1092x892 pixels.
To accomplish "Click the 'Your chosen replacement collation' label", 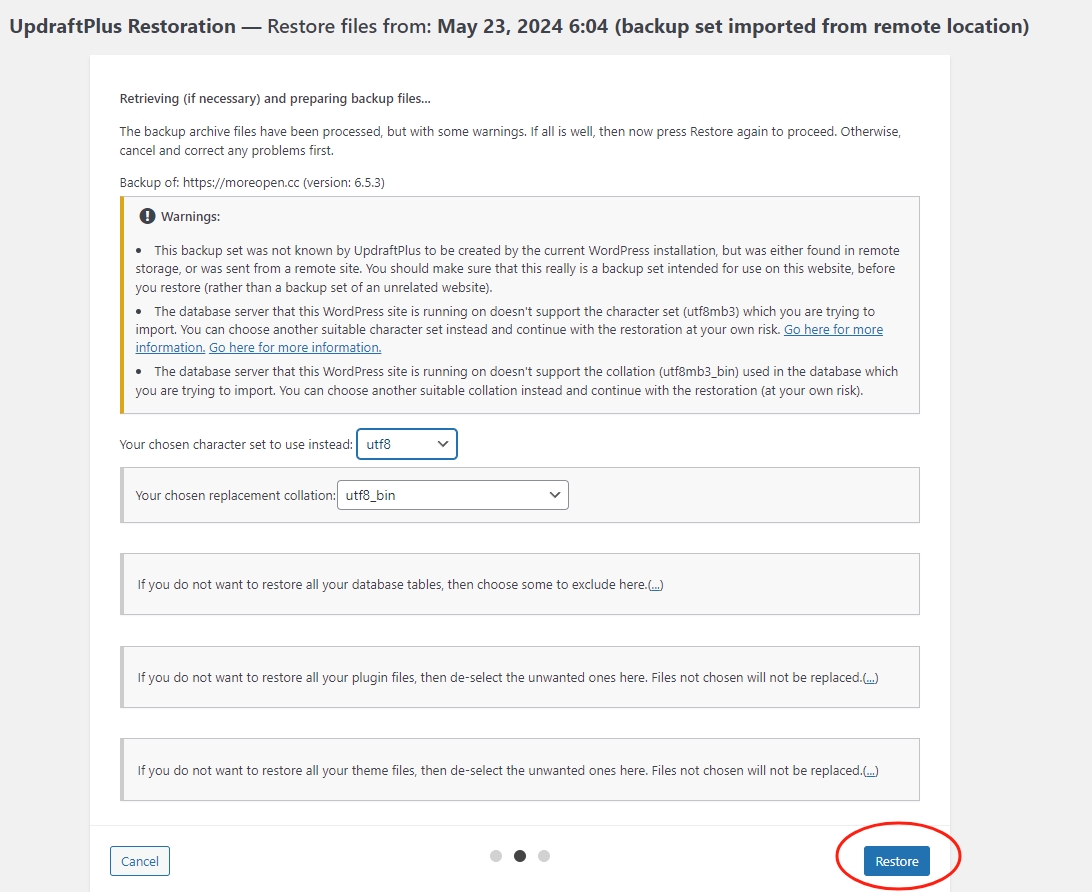I will pyautogui.click(x=235, y=495).
